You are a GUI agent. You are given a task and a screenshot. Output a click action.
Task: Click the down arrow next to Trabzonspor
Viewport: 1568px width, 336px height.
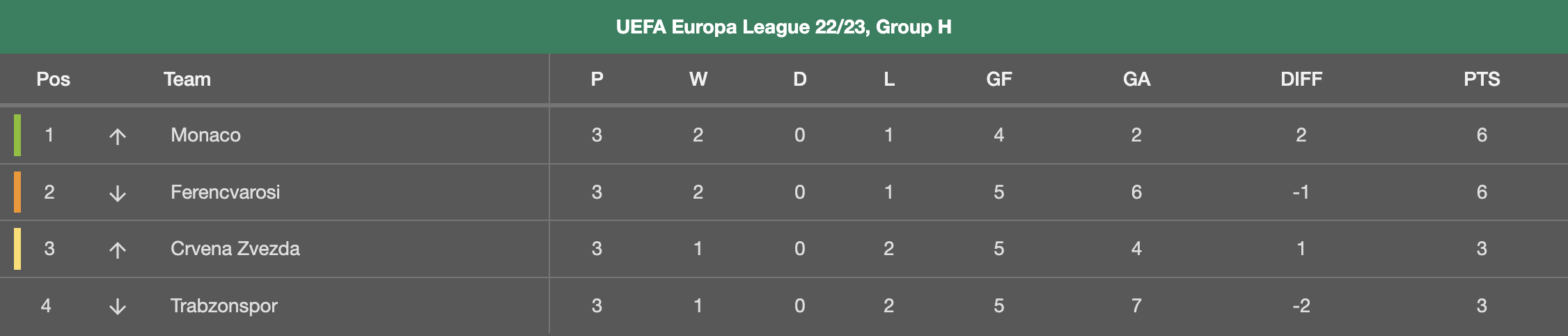point(118,307)
